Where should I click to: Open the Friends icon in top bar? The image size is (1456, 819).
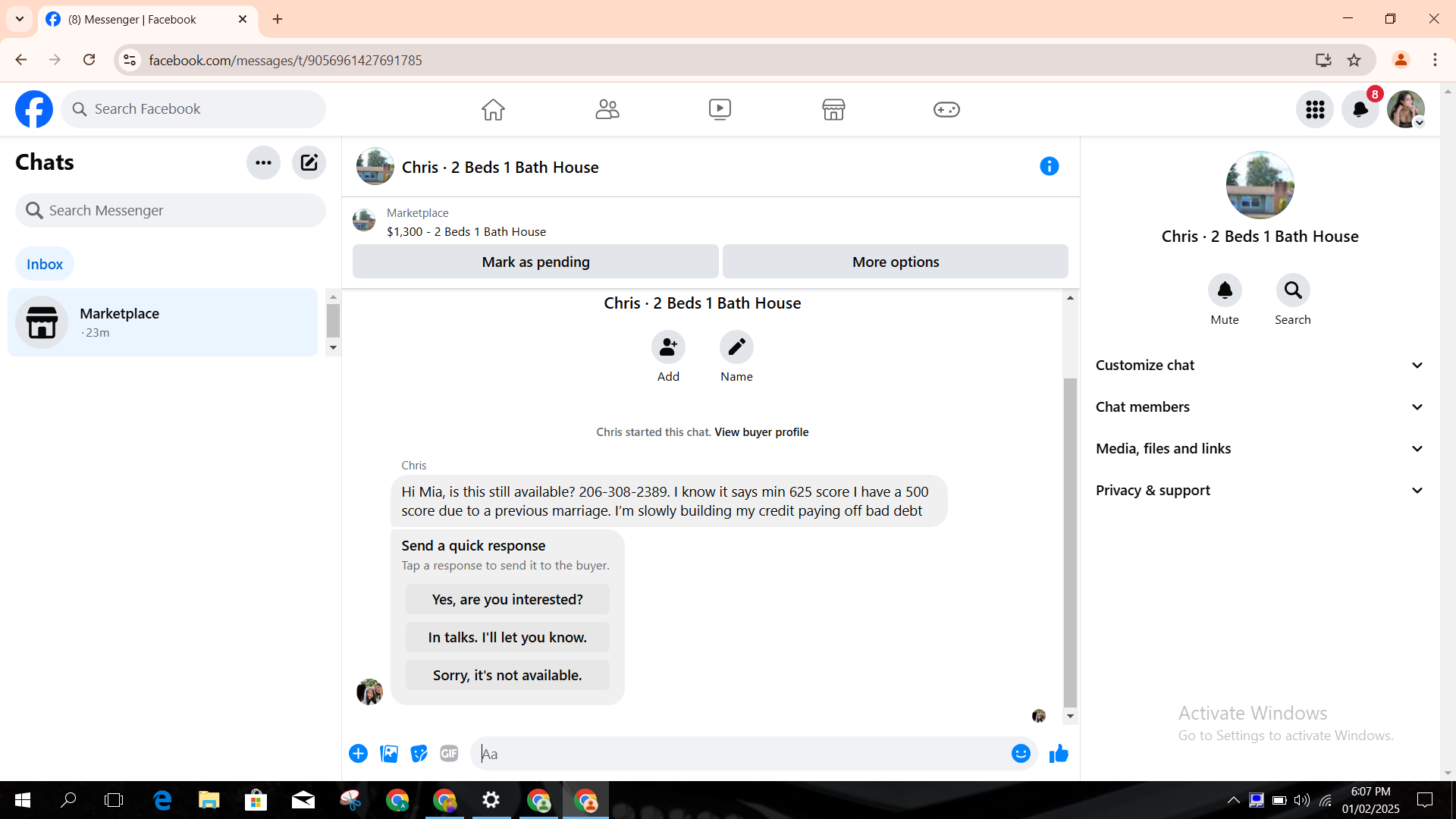tap(607, 109)
